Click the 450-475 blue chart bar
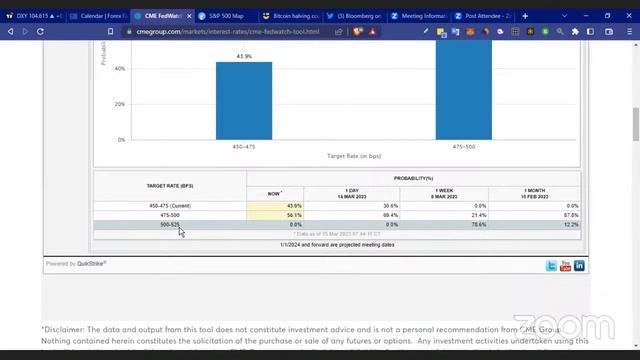Viewport: 640px width, 360px height. [244, 101]
